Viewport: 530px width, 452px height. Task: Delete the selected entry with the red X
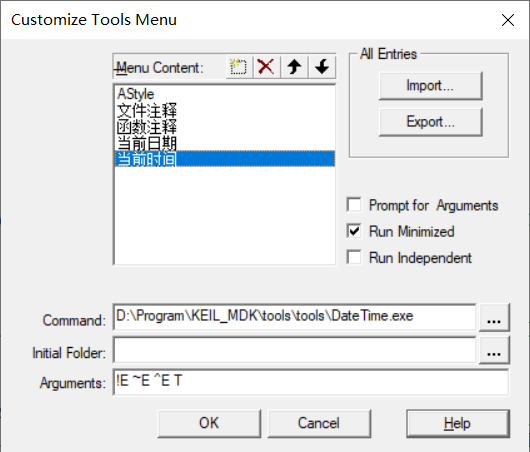point(266,67)
